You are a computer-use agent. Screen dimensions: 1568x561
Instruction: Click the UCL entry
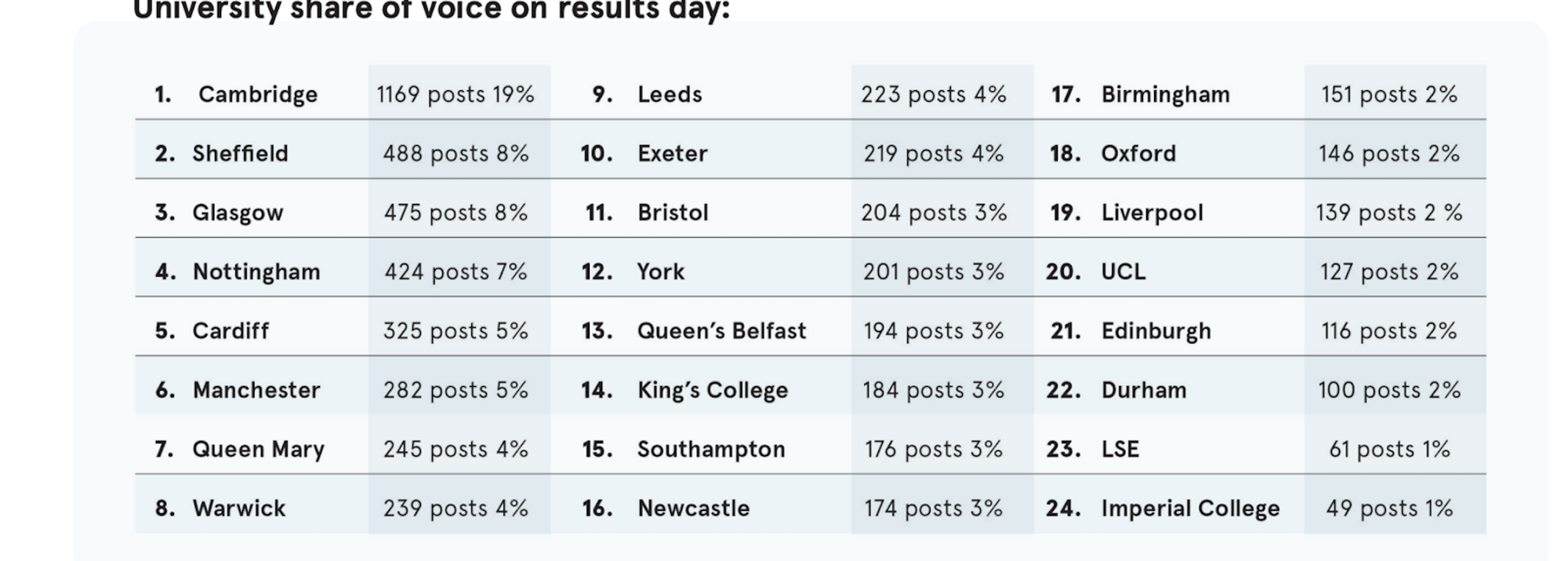[1123, 271]
